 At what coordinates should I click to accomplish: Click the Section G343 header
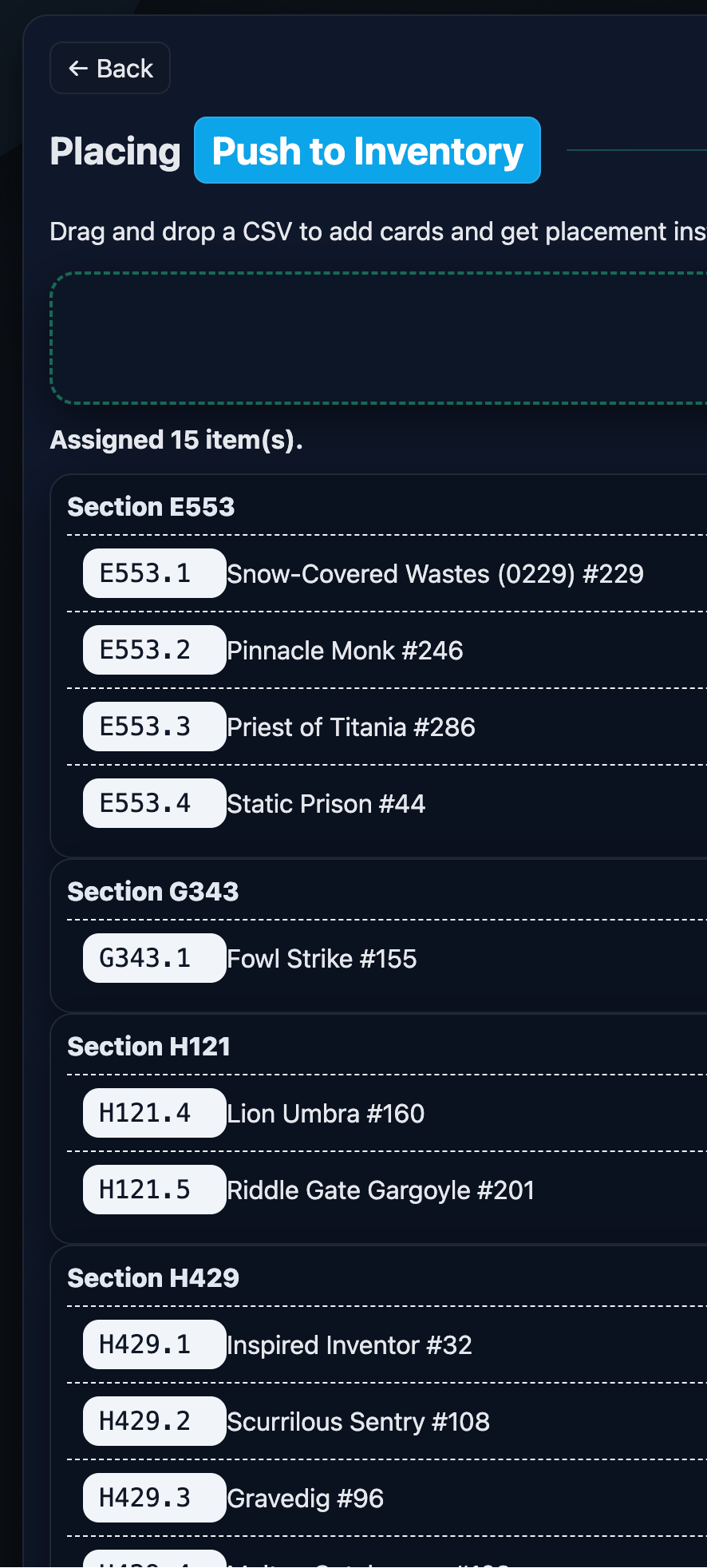pos(153,892)
